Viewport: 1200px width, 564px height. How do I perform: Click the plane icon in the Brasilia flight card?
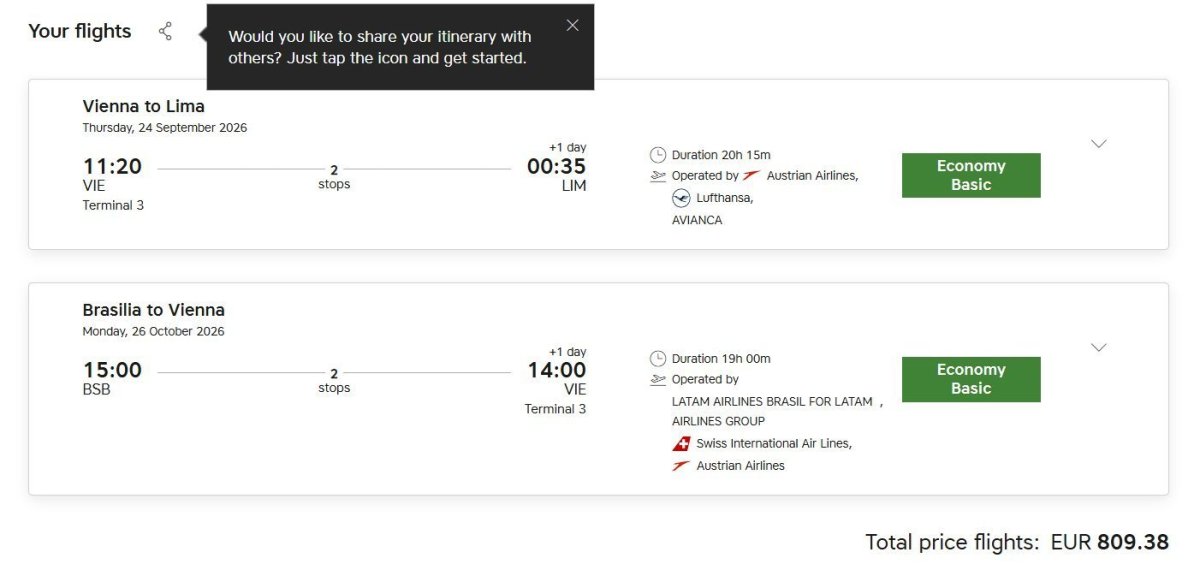tap(658, 380)
